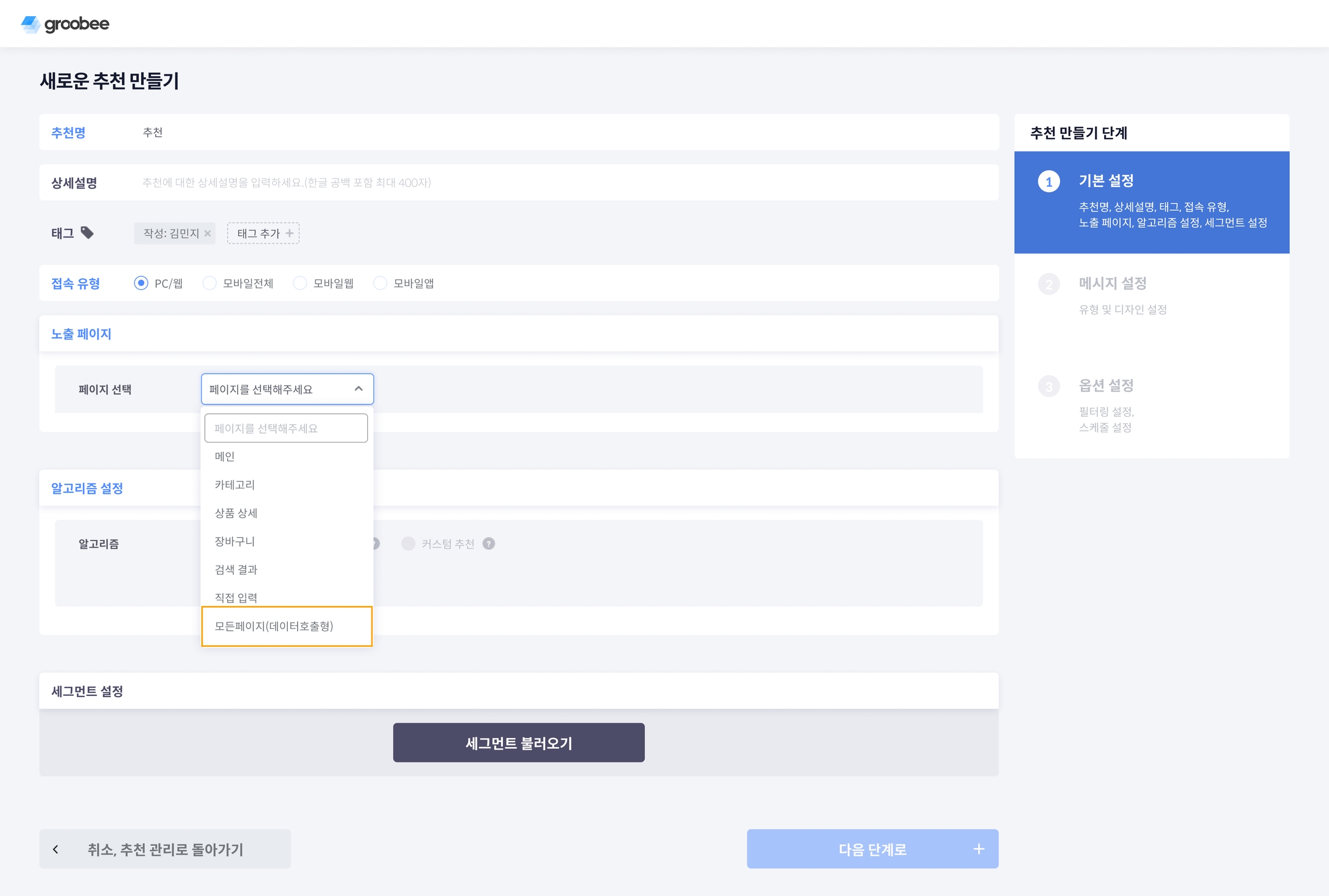Choose the 모바일앱 radio option
The height and width of the screenshot is (896, 1329).
[x=380, y=283]
